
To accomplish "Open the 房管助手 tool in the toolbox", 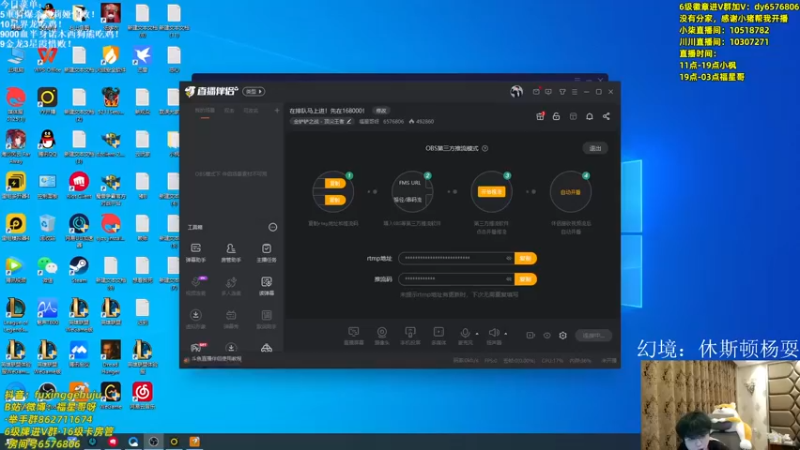I will pos(231,253).
